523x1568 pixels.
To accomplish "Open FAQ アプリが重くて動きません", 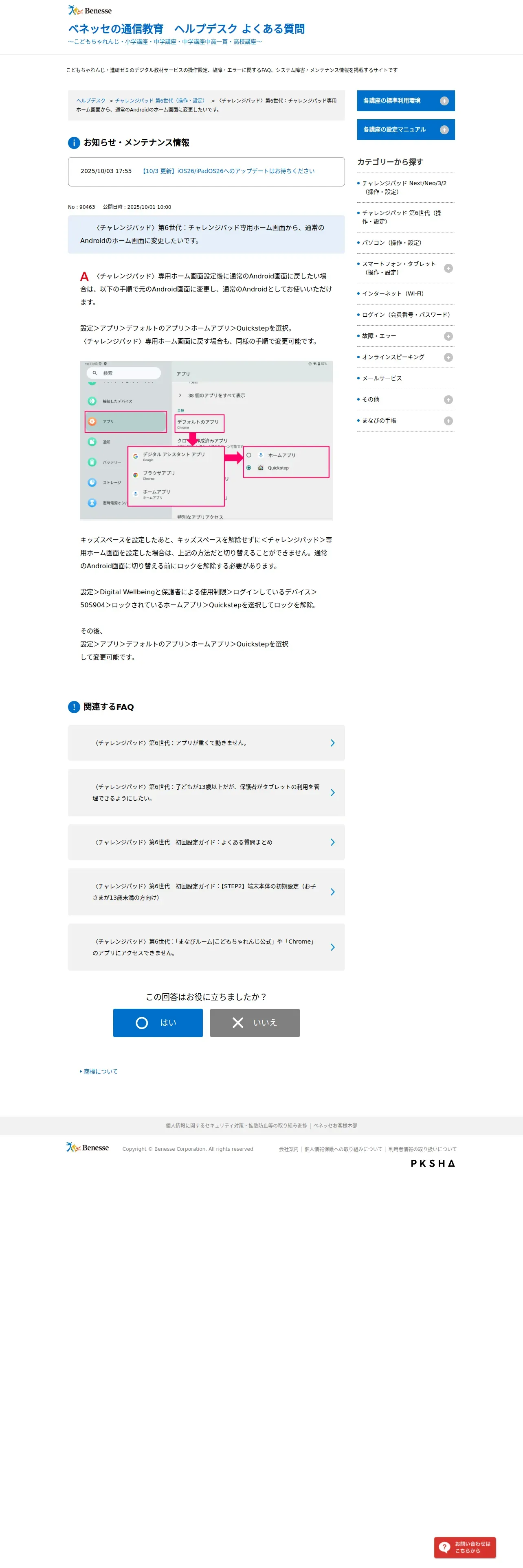I will coord(207,742).
